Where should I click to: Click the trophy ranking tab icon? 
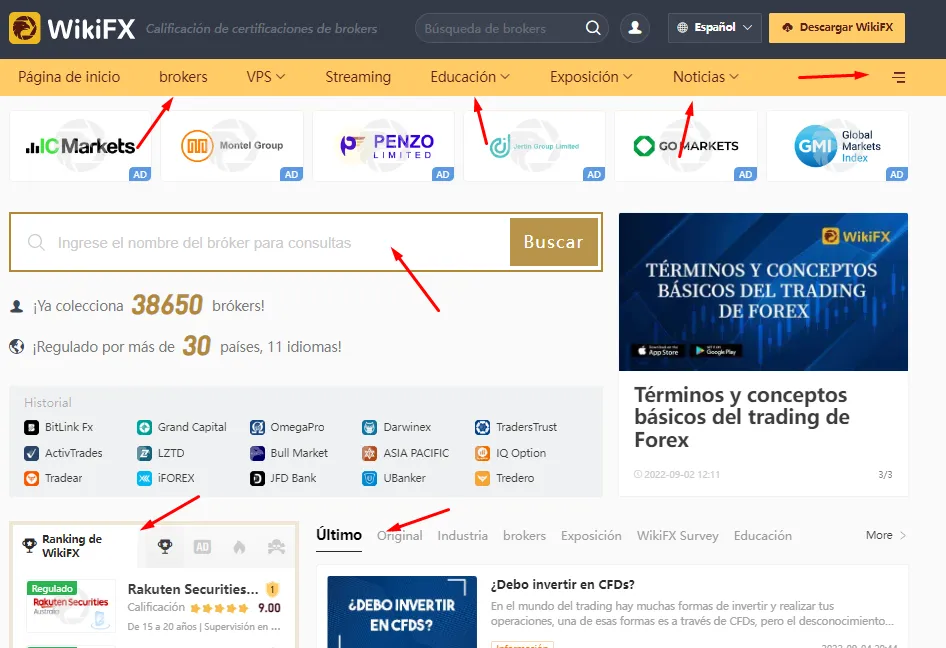click(x=165, y=547)
